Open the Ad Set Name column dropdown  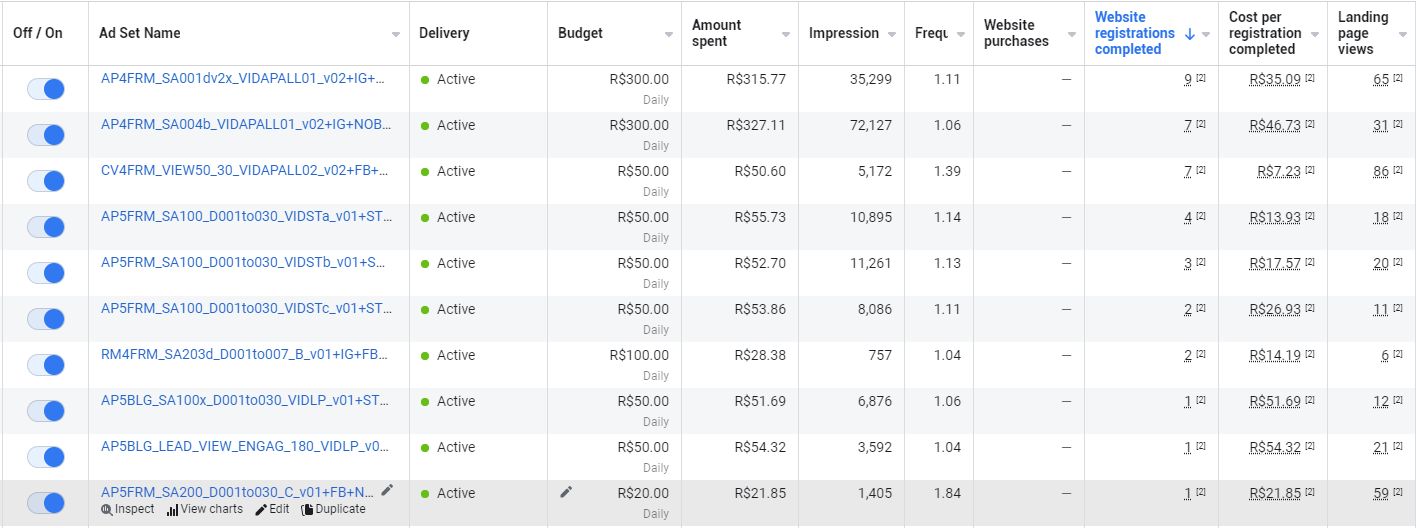tap(396, 34)
